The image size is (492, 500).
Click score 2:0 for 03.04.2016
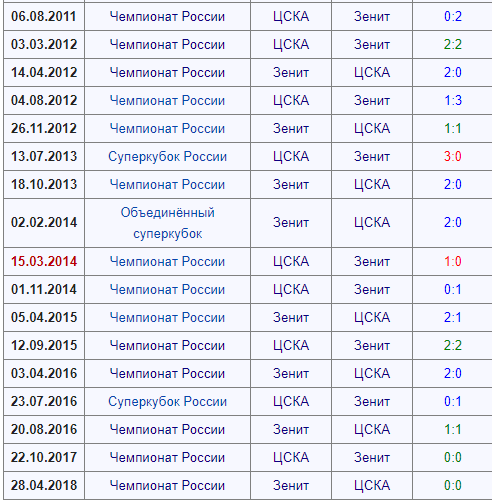point(453,373)
